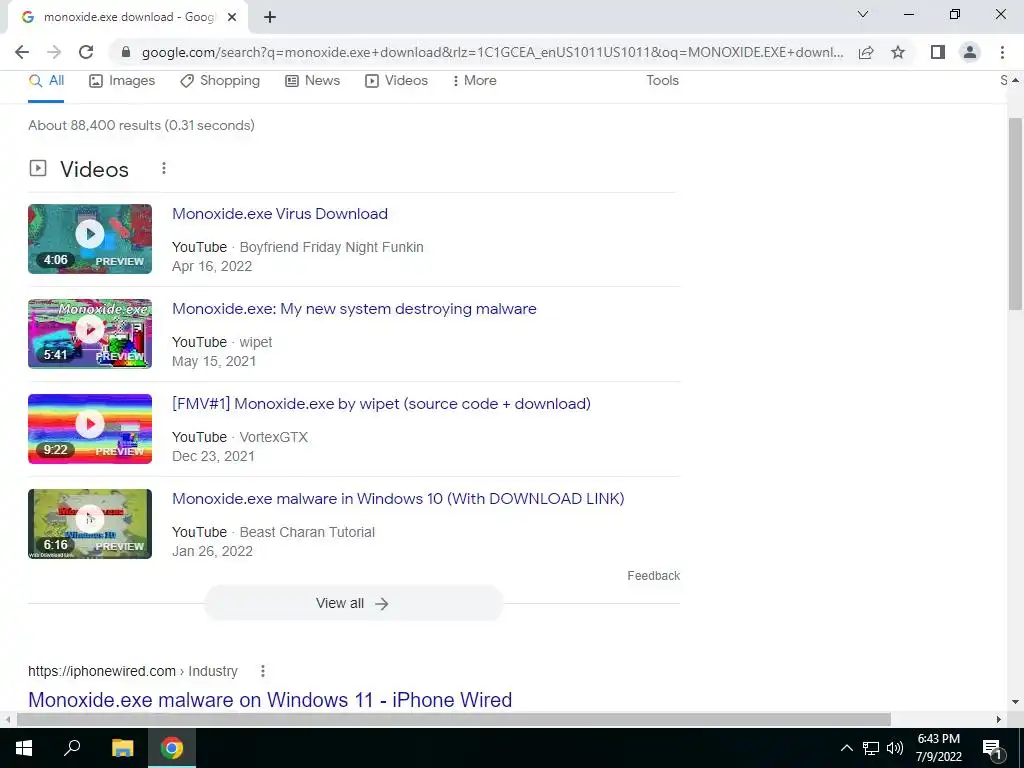Show hidden system tray icons
This screenshot has height=768, width=1024.
pos(846,748)
